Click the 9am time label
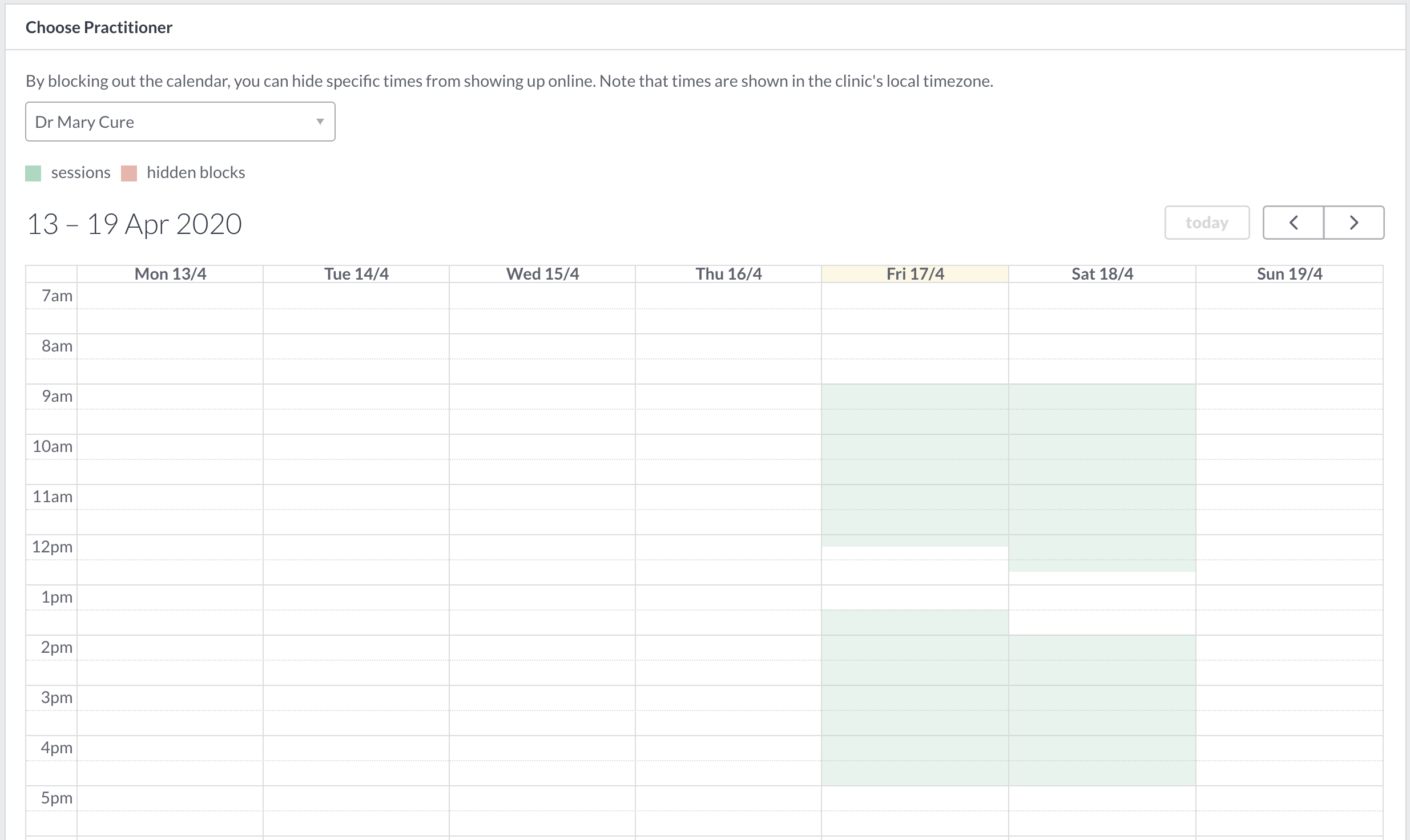The image size is (1410, 840). [57, 396]
